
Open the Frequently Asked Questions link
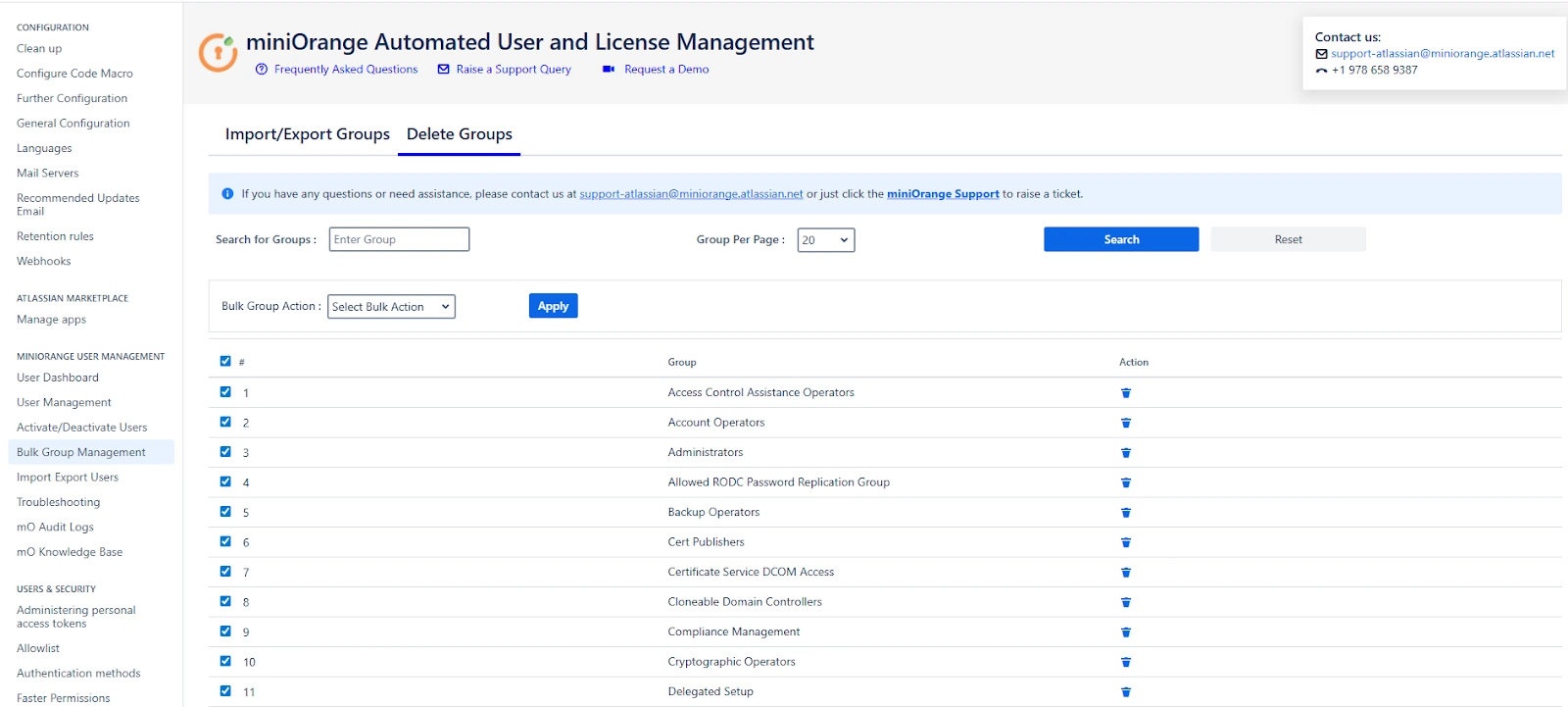point(345,70)
